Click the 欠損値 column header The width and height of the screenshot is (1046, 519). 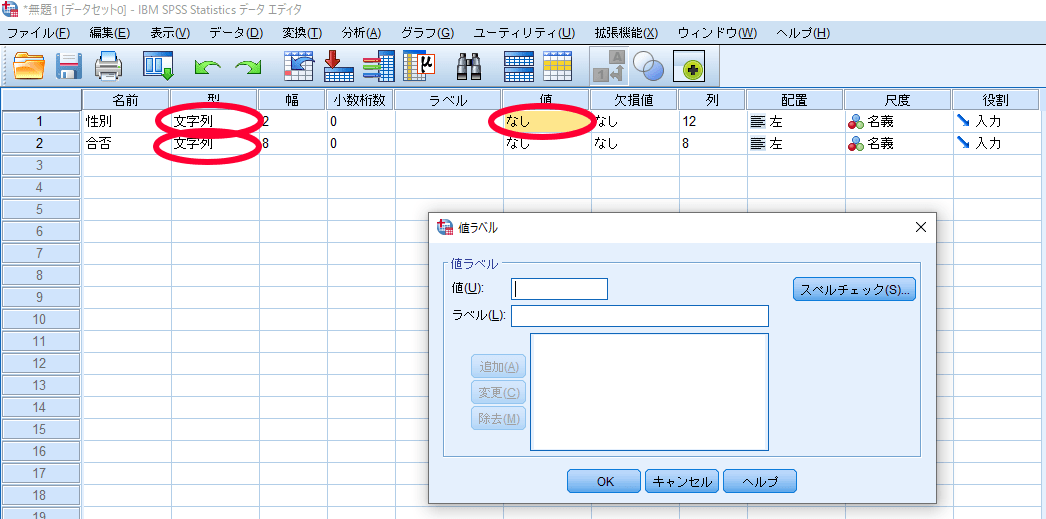click(634, 100)
